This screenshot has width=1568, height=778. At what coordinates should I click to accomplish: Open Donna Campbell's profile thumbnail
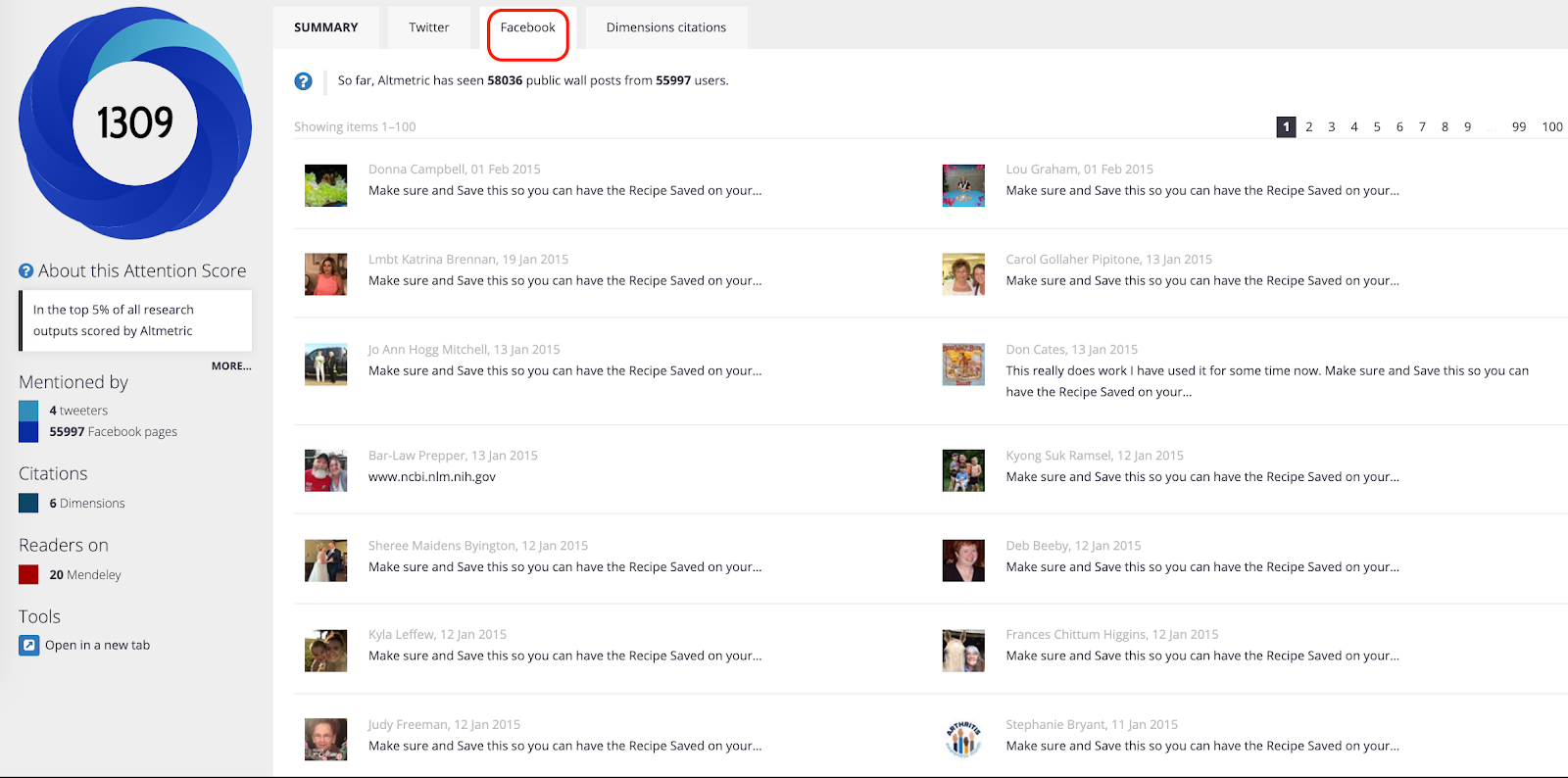pyautogui.click(x=325, y=185)
